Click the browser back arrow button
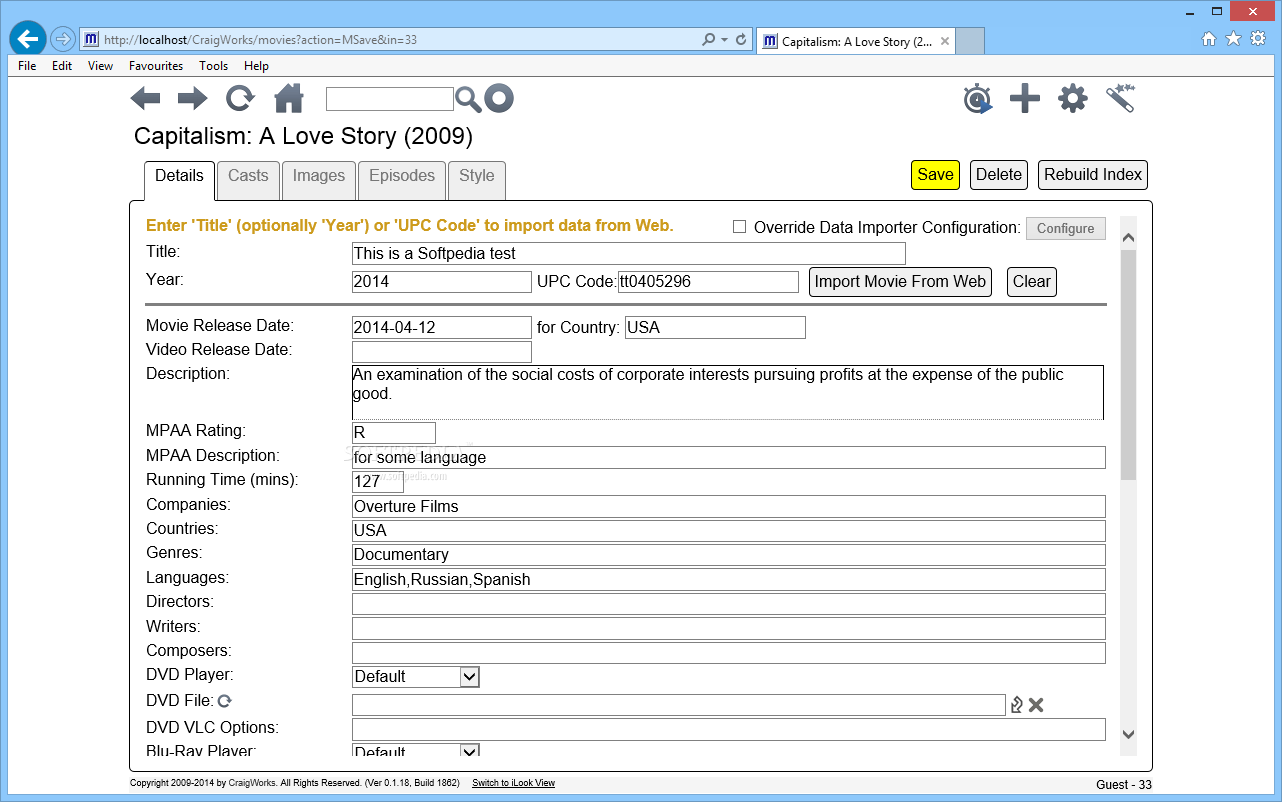Viewport: 1282px width, 802px height. pyautogui.click(x=28, y=40)
